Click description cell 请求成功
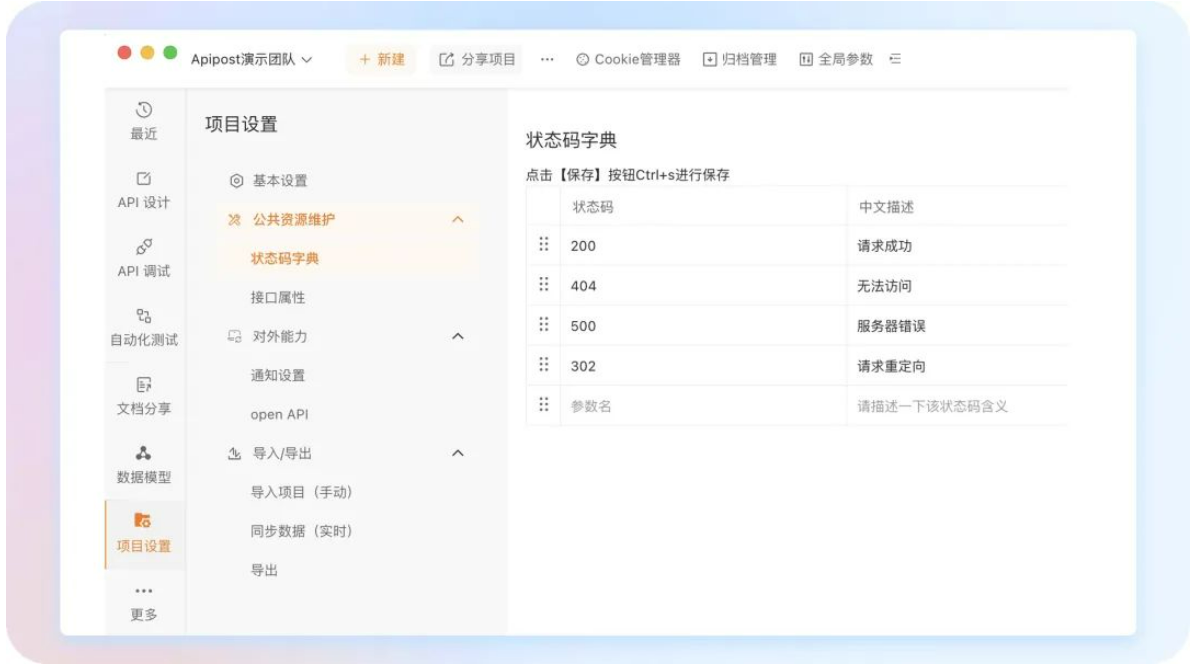This screenshot has height=668, width=1194. [x=957, y=246]
